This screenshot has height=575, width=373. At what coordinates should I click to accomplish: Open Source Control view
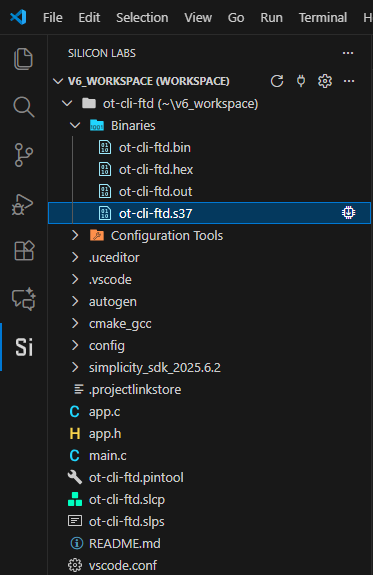tap(23, 155)
